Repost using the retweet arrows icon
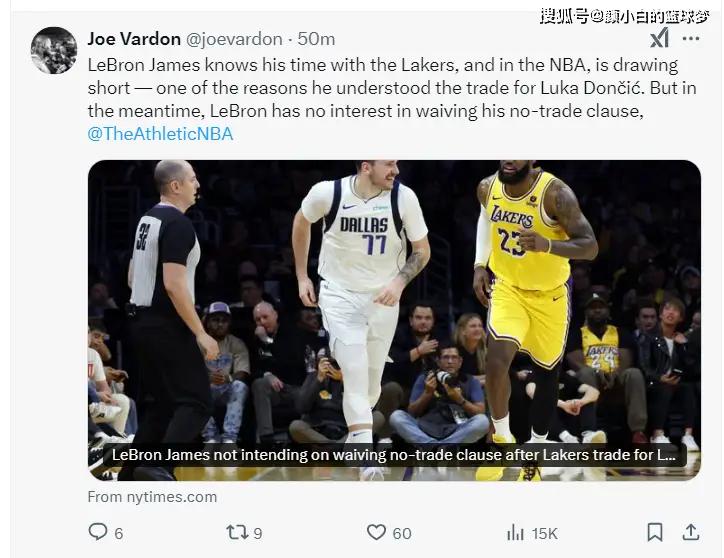The image size is (724, 558). (237, 532)
